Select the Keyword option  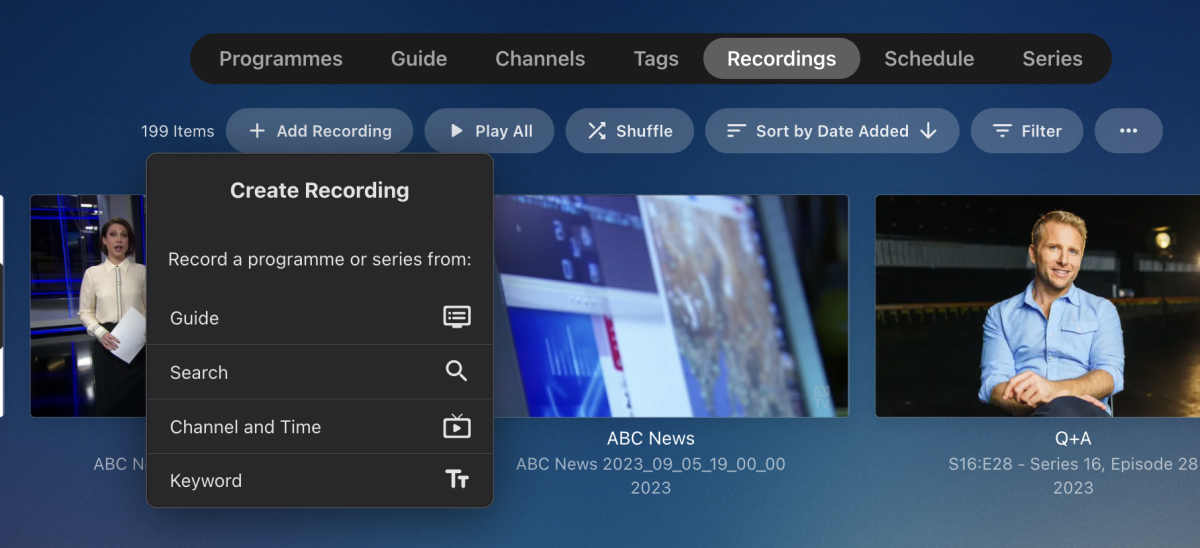coord(320,481)
